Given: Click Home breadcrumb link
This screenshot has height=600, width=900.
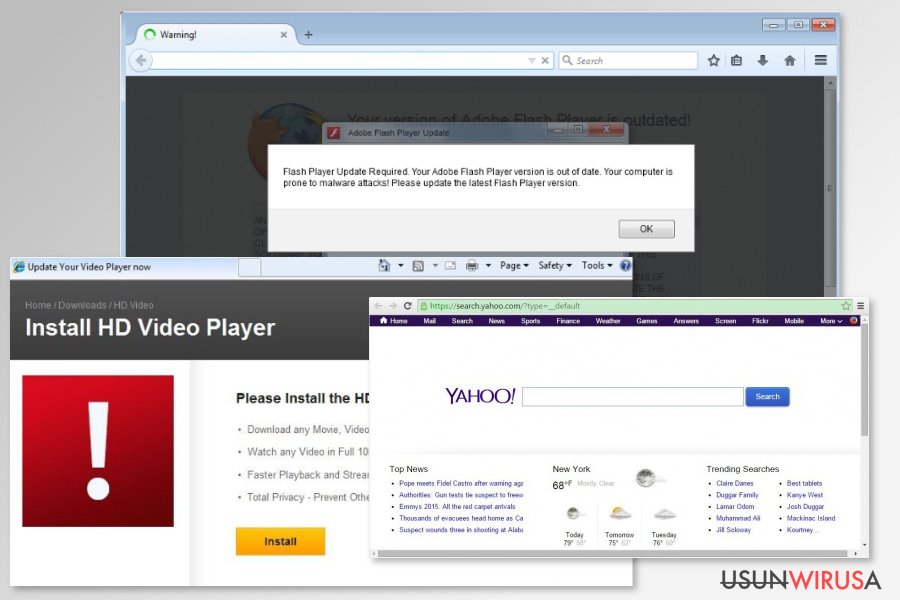Looking at the screenshot, I should point(38,305).
